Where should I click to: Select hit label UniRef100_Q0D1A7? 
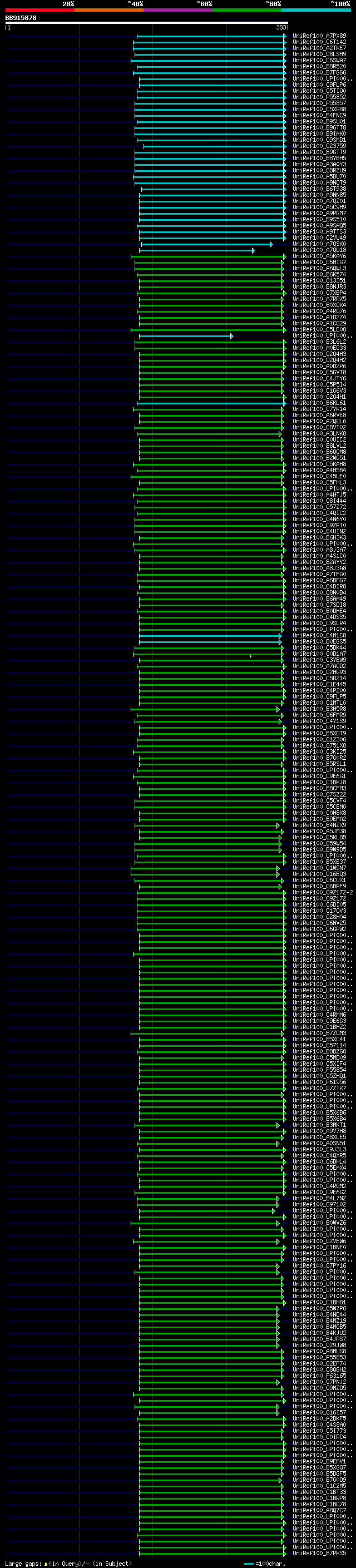(319, 654)
